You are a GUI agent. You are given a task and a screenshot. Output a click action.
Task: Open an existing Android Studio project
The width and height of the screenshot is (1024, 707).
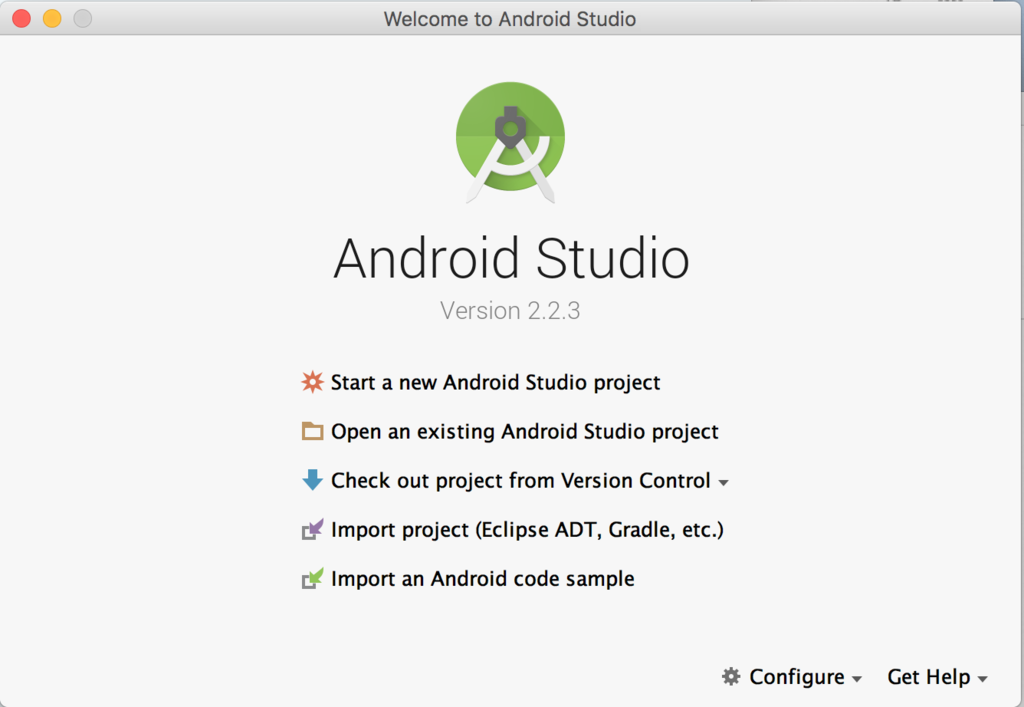click(x=524, y=432)
